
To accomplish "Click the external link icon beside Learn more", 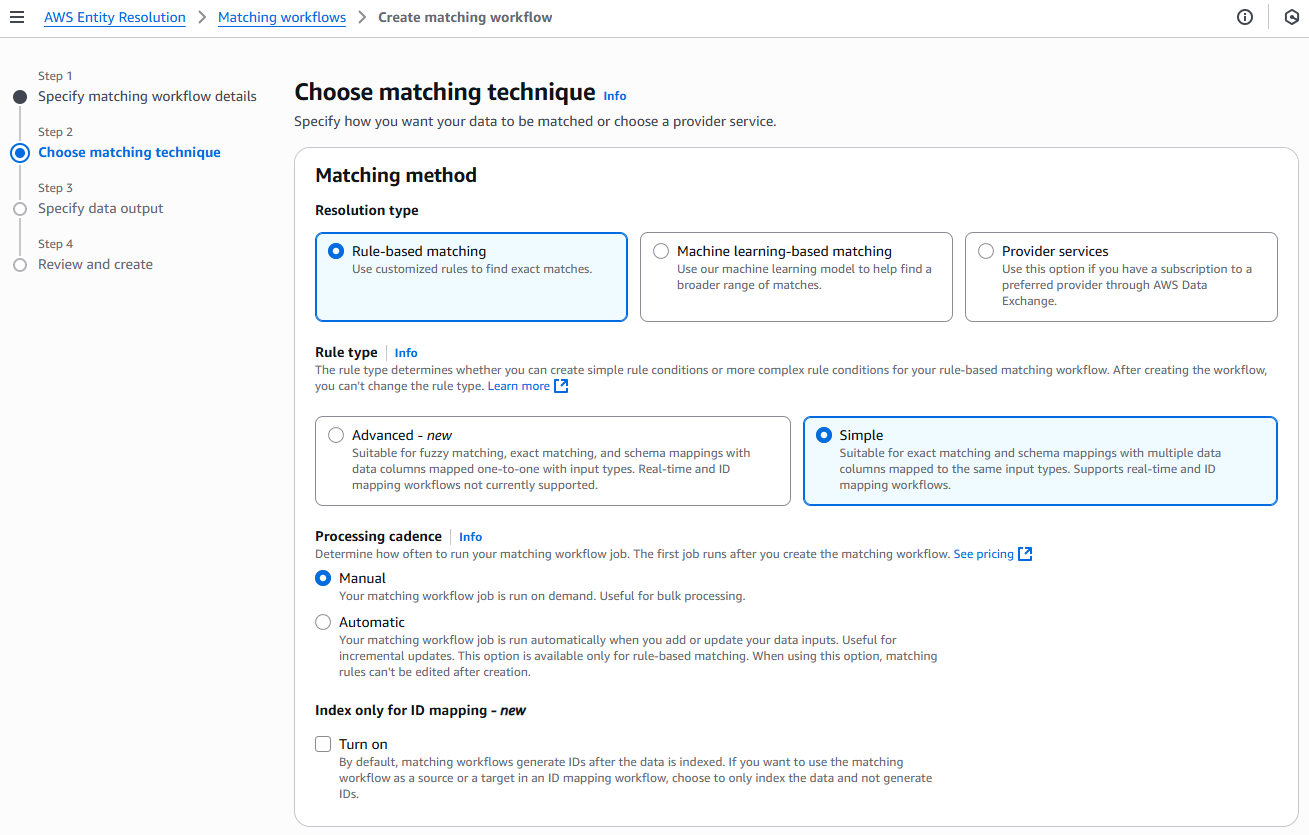I will pyautogui.click(x=561, y=385).
